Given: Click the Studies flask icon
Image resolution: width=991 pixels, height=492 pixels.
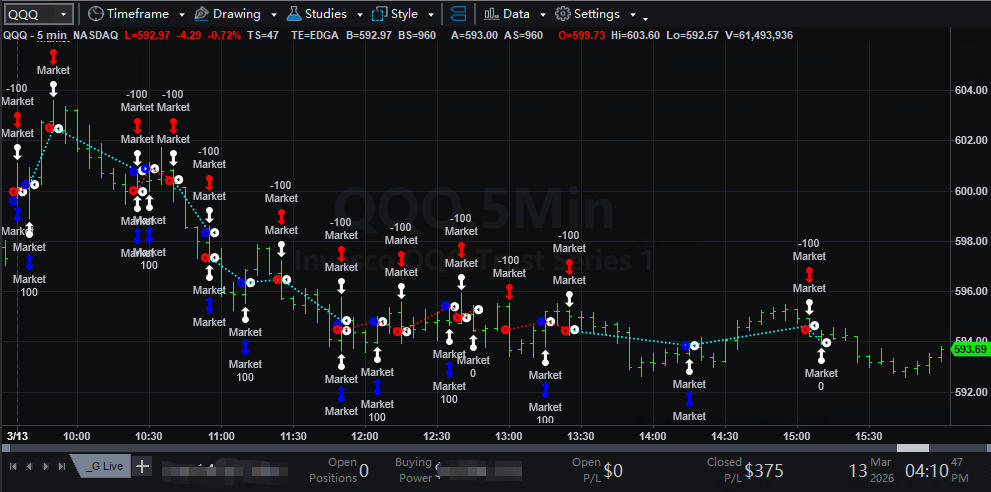Looking at the screenshot, I should (293, 14).
